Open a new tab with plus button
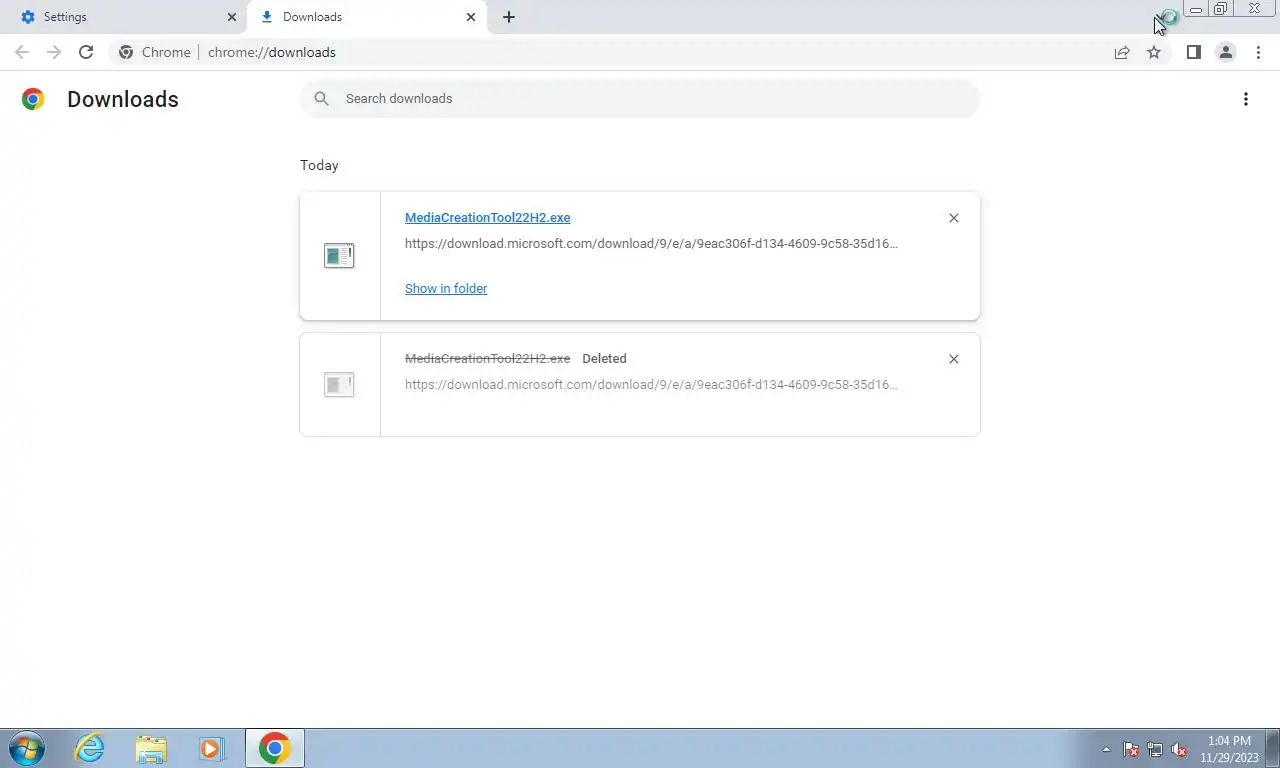This screenshot has height=768, width=1280. coord(508,17)
